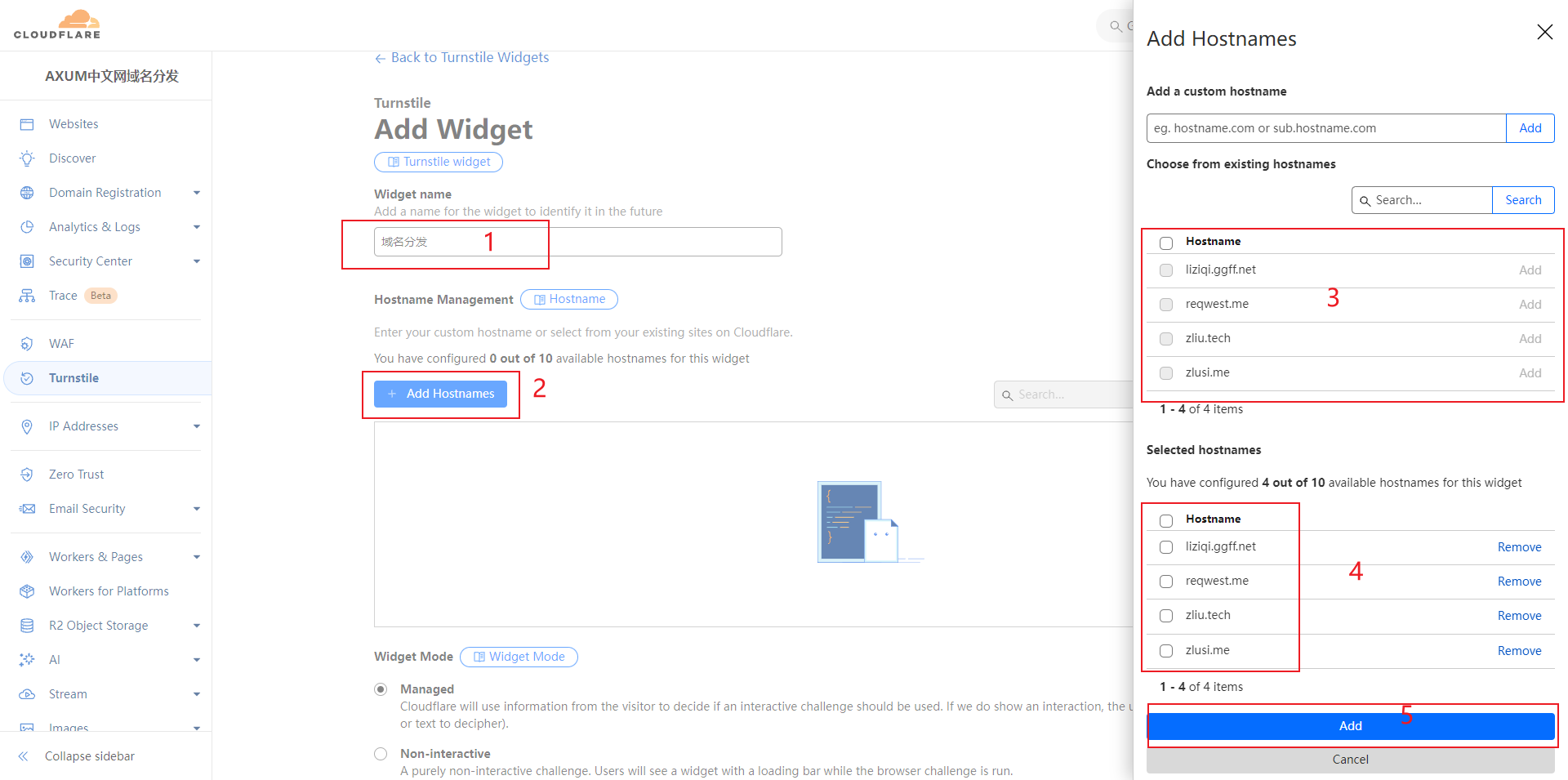The image size is (1568, 780).
Task: Select the Managed widget mode radio
Action: coord(381,689)
